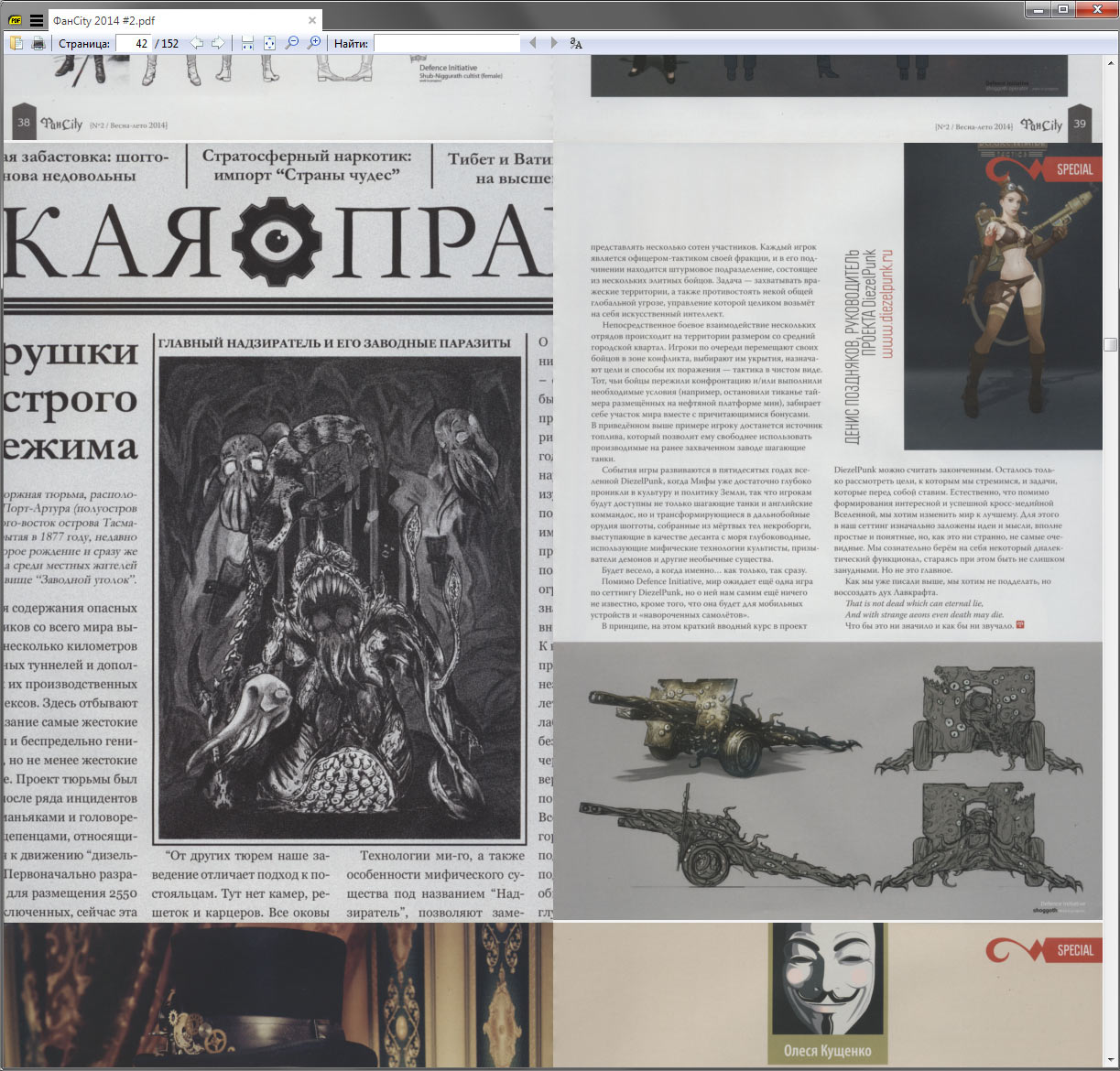
Task: Find previous match arrow
Action: pos(532,43)
